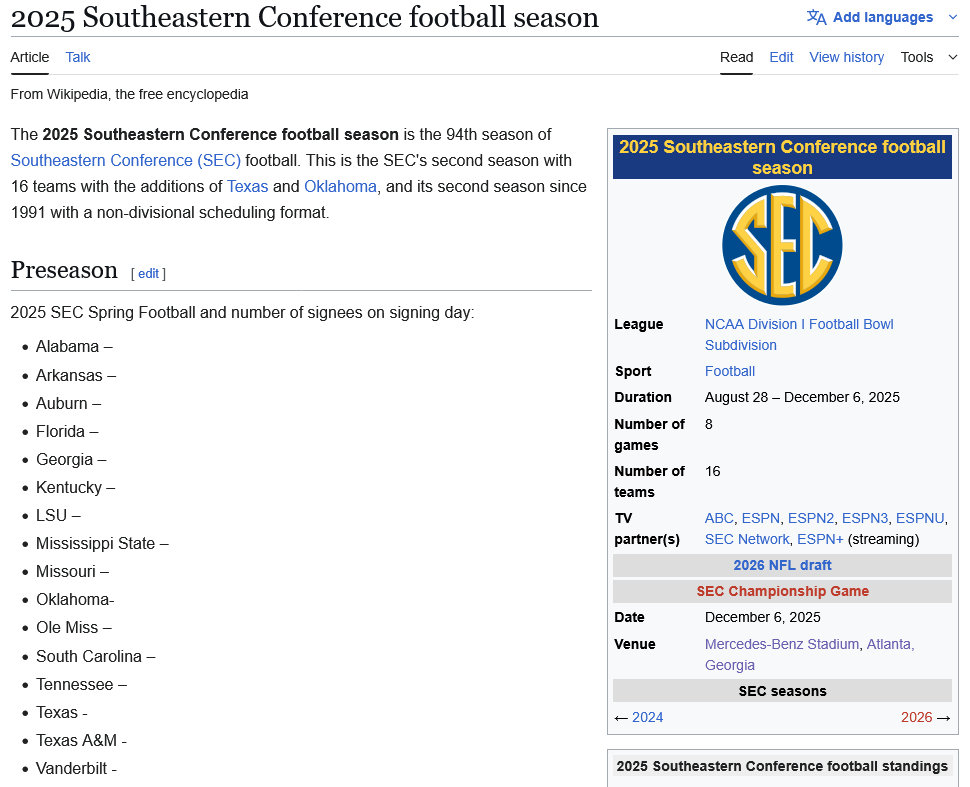The width and height of the screenshot is (970, 787).
Task: Click the SEC logo image
Action: [782, 245]
